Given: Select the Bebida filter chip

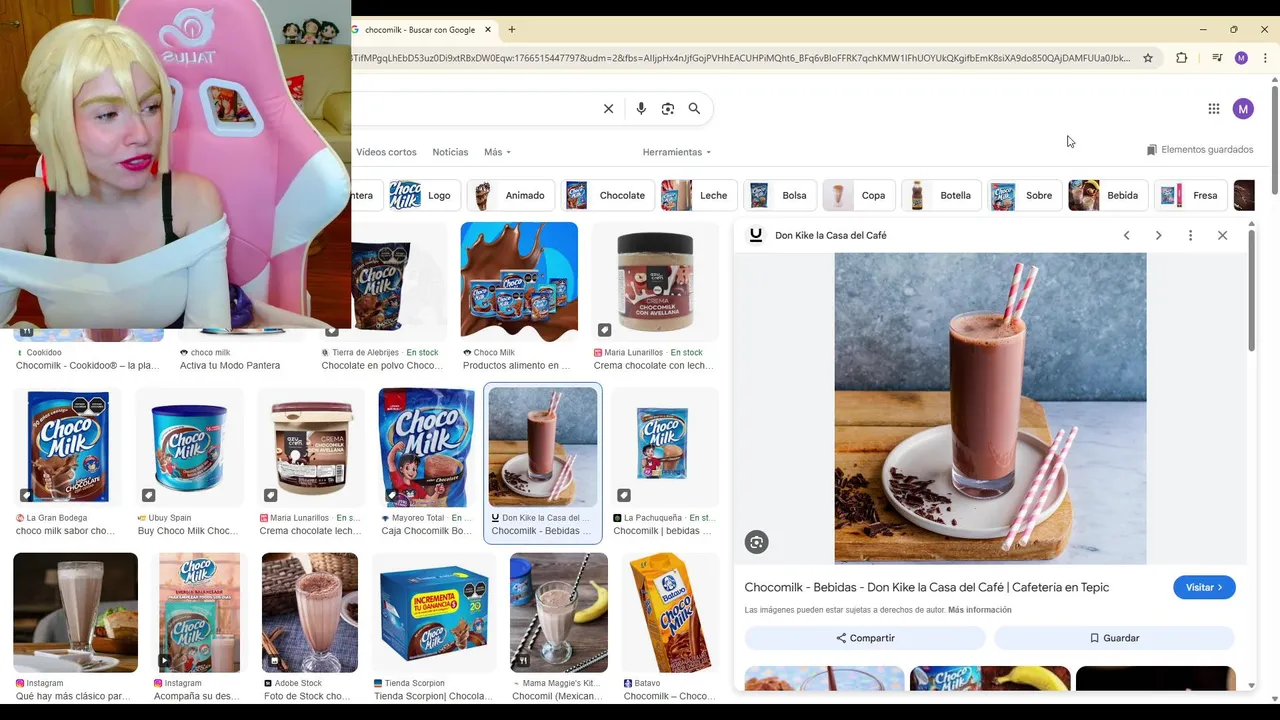Looking at the screenshot, I should (1107, 195).
